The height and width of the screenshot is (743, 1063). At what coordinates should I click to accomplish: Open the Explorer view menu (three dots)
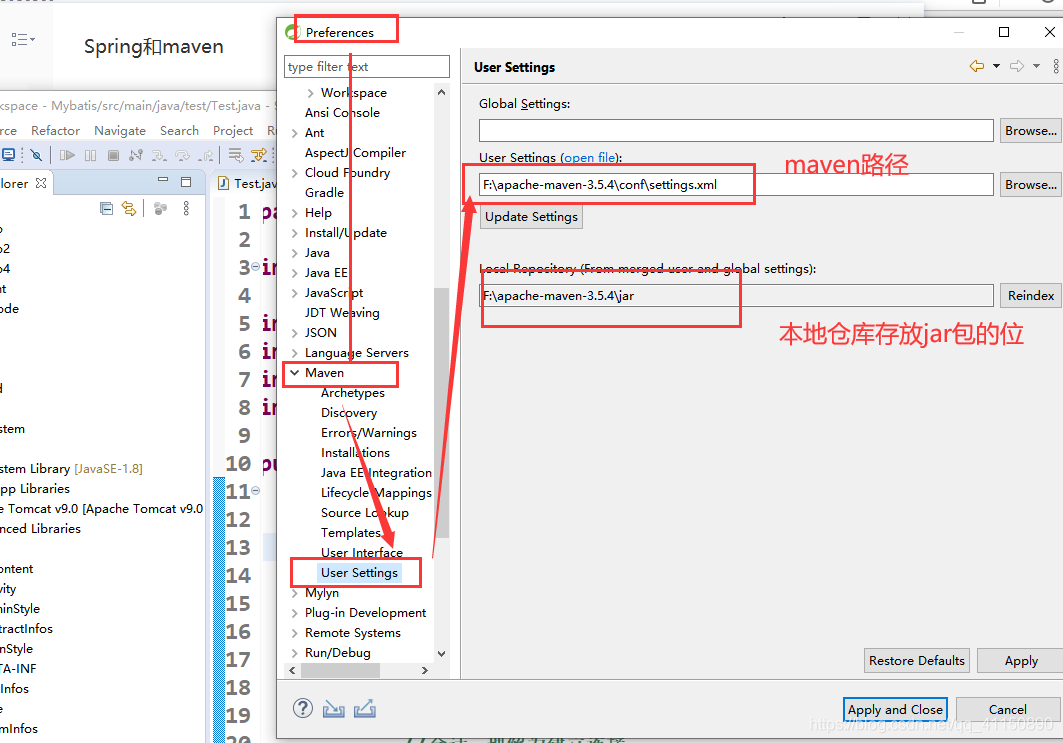[x=186, y=208]
